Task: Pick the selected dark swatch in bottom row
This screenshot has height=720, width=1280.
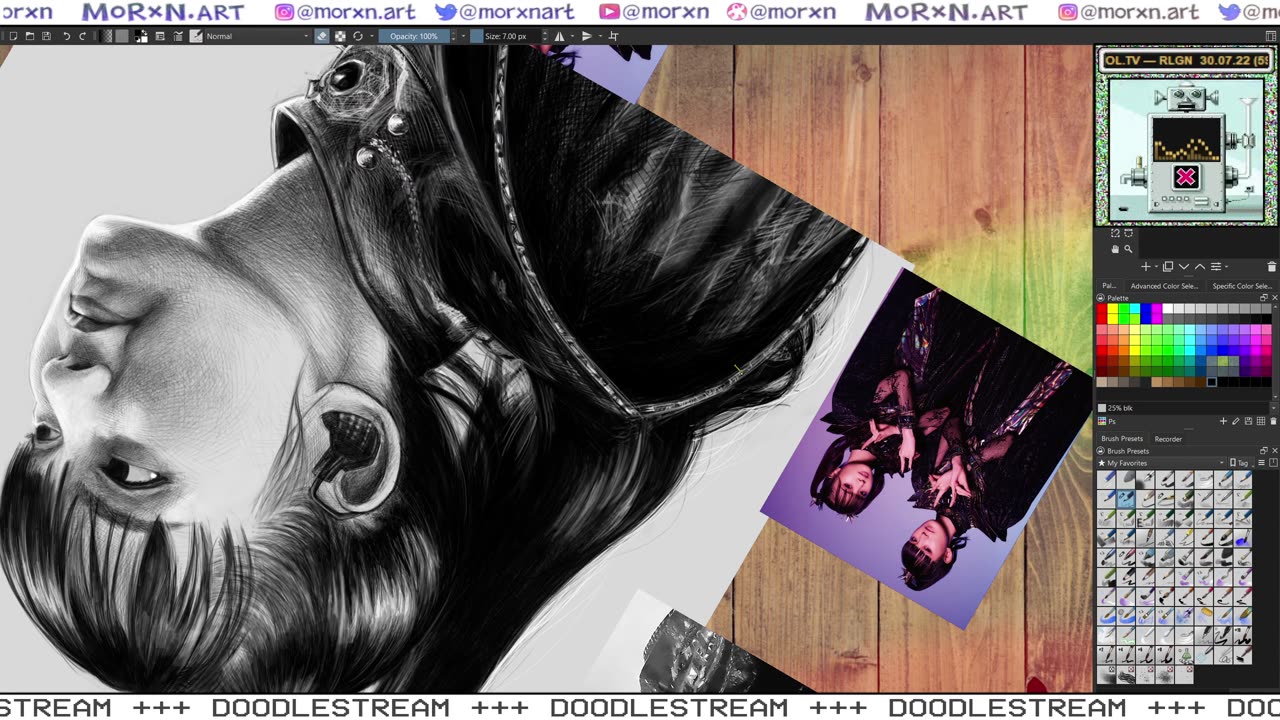Action: tap(1211, 382)
